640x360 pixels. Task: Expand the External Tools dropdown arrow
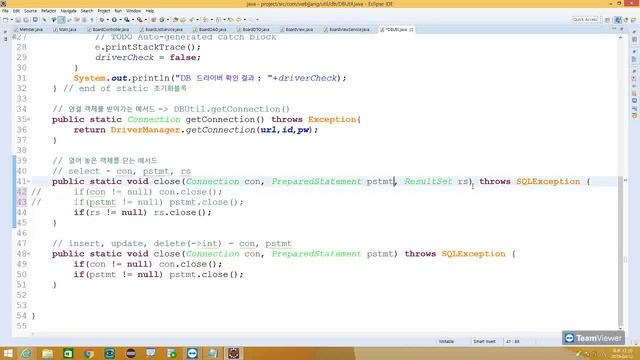(x=146, y=20)
